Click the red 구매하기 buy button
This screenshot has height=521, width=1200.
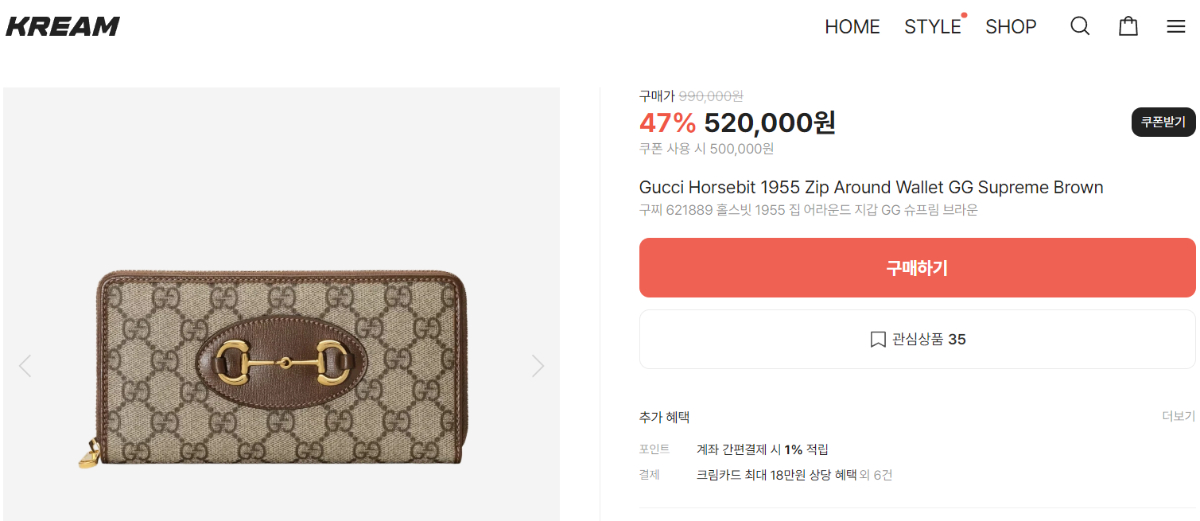click(x=917, y=268)
